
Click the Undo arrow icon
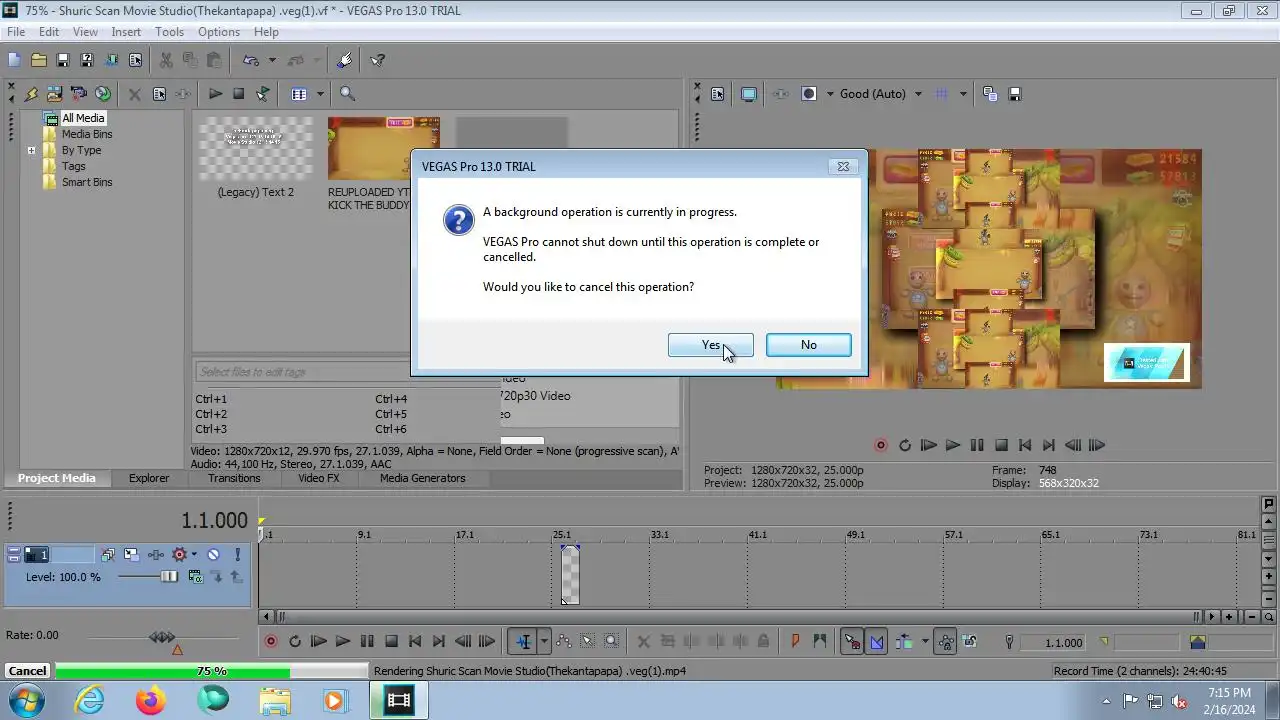(x=251, y=60)
